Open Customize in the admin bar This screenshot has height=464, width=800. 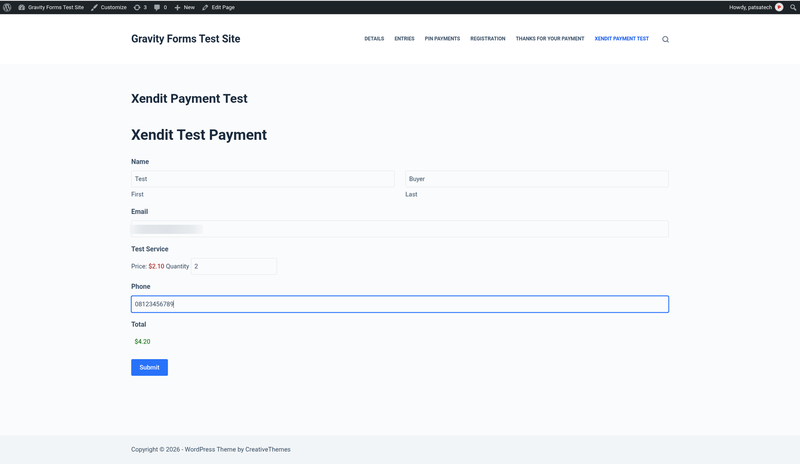[109, 7]
